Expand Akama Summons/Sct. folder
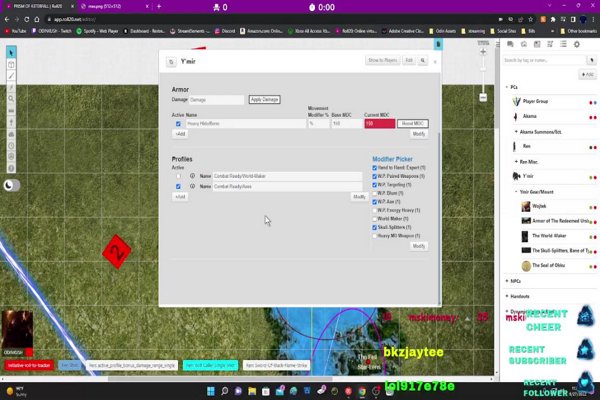The width and height of the screenshot is (600, 400). 516,132
